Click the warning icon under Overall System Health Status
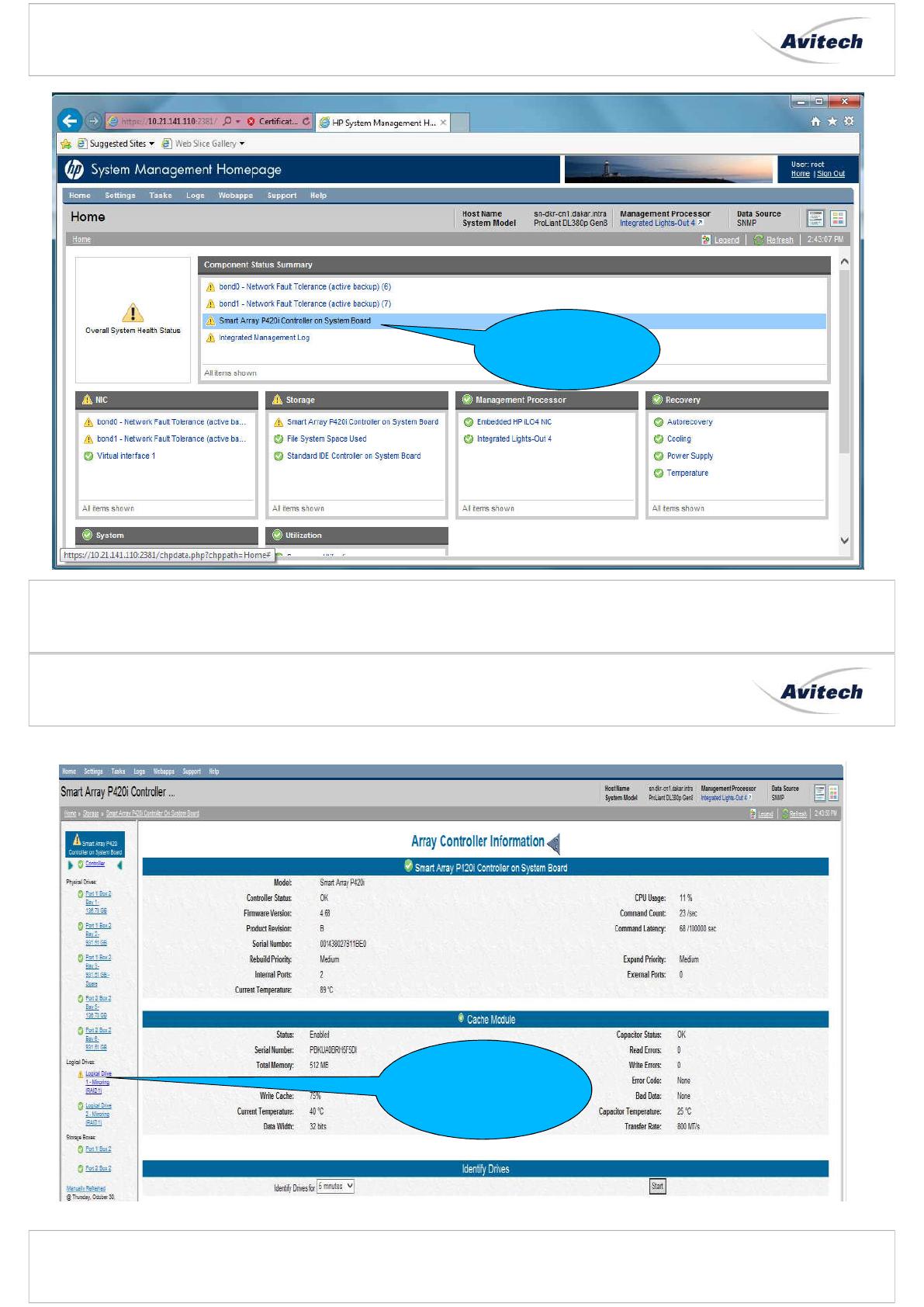The height and width of the screenshot is (1307, 924). pyautogui.click(x=133, y=313)
